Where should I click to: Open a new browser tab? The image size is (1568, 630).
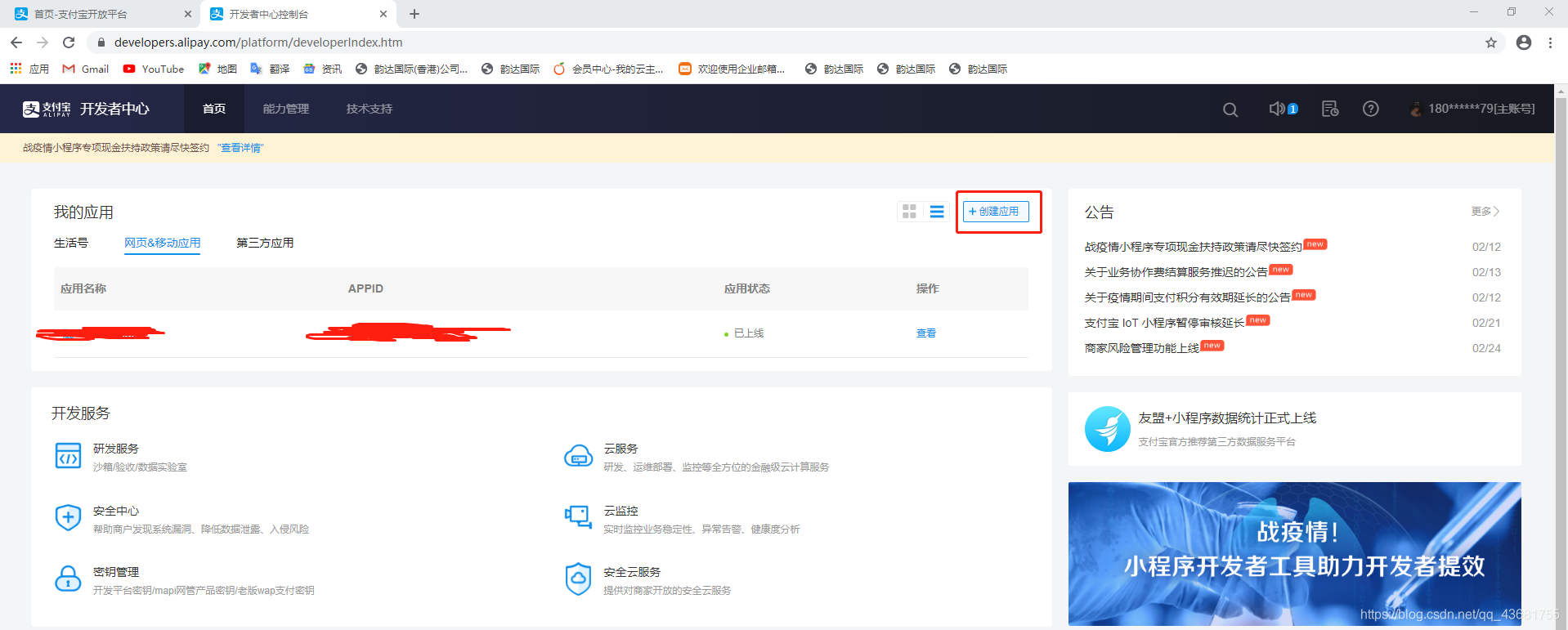(x=414, y=14)
